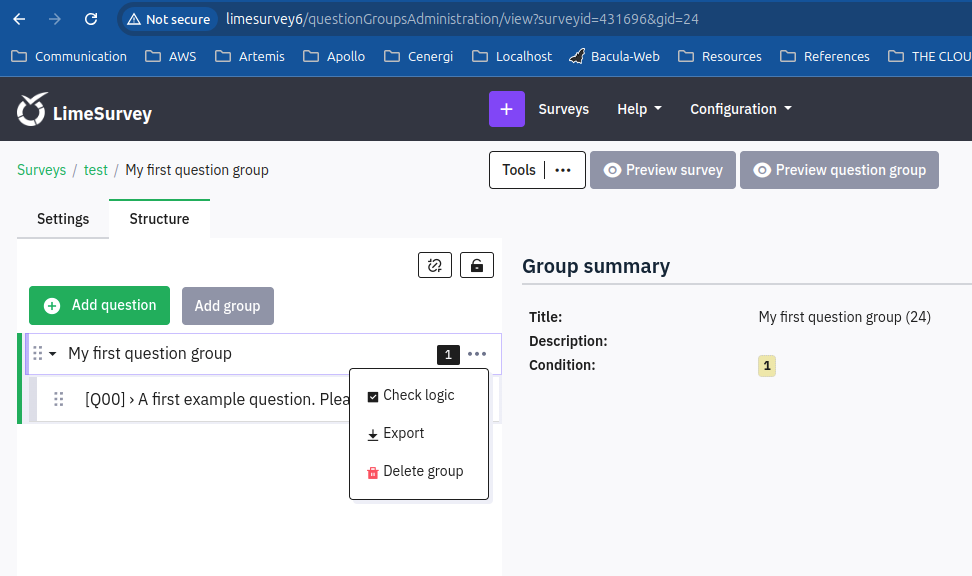Click the browser back arrow
This screenshot has width=972, height=576.
tap(19, 19)
